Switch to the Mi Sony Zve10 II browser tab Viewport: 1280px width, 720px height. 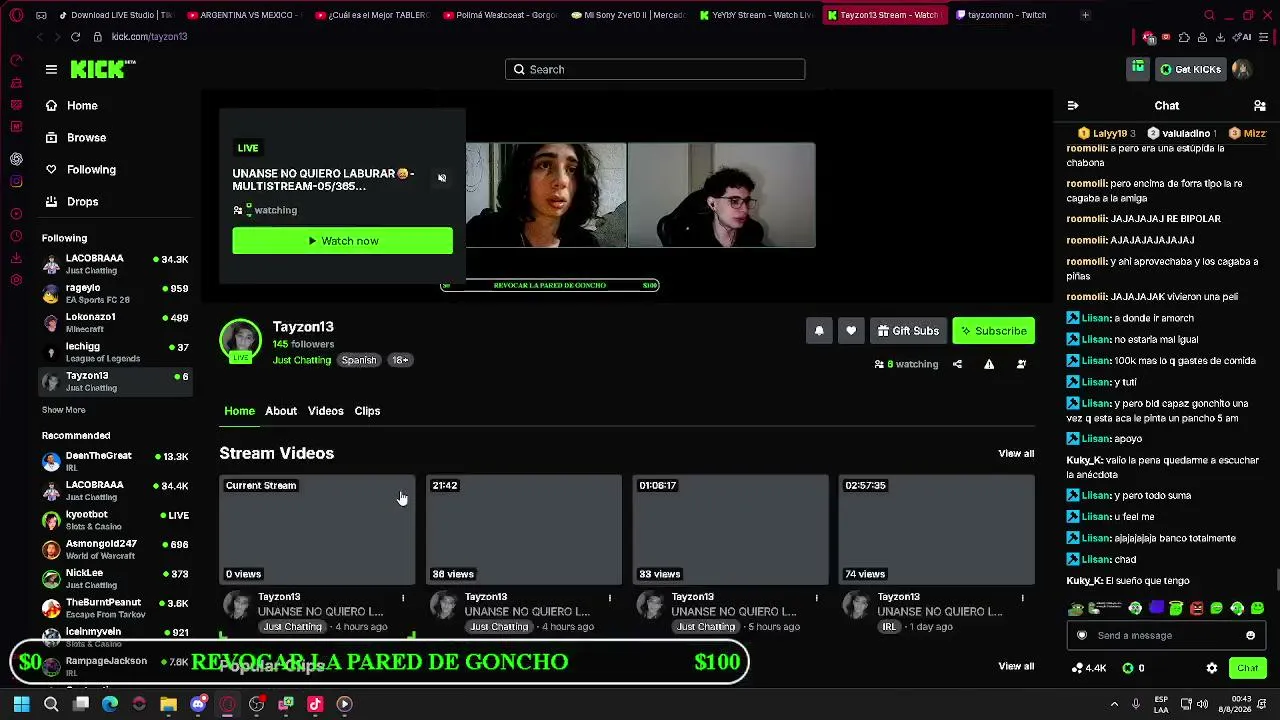(x=628, y=15)
